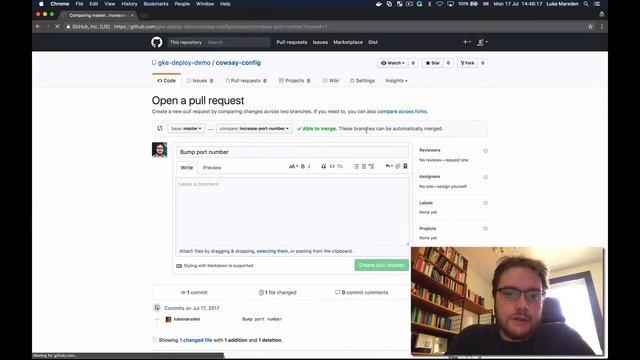Click the pull request title field
The image size is (640, 360).
[292, 152]
